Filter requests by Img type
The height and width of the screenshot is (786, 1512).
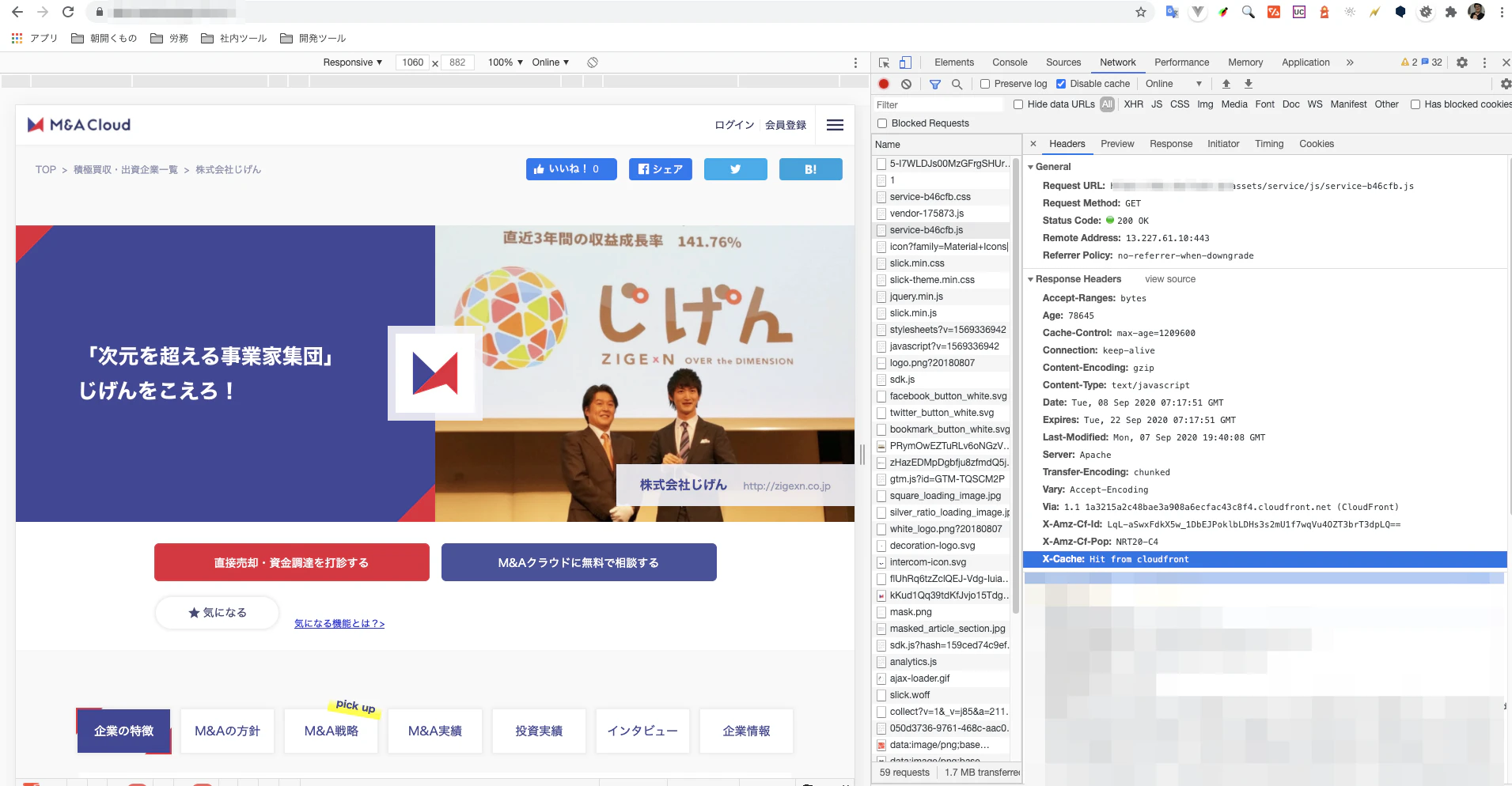tap(1205, 104)
